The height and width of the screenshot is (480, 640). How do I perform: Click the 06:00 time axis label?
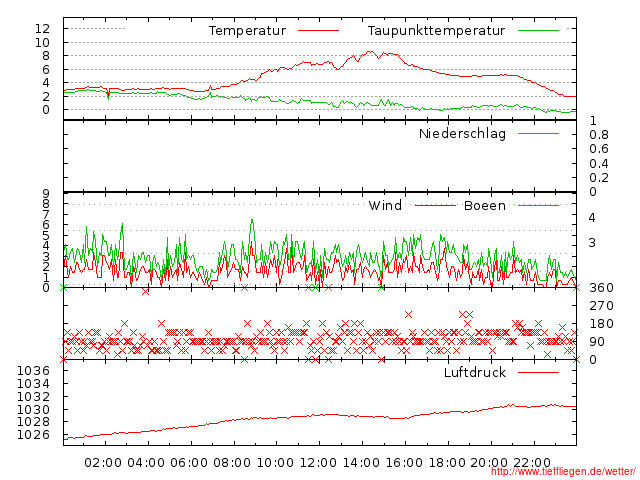[189, 463]
